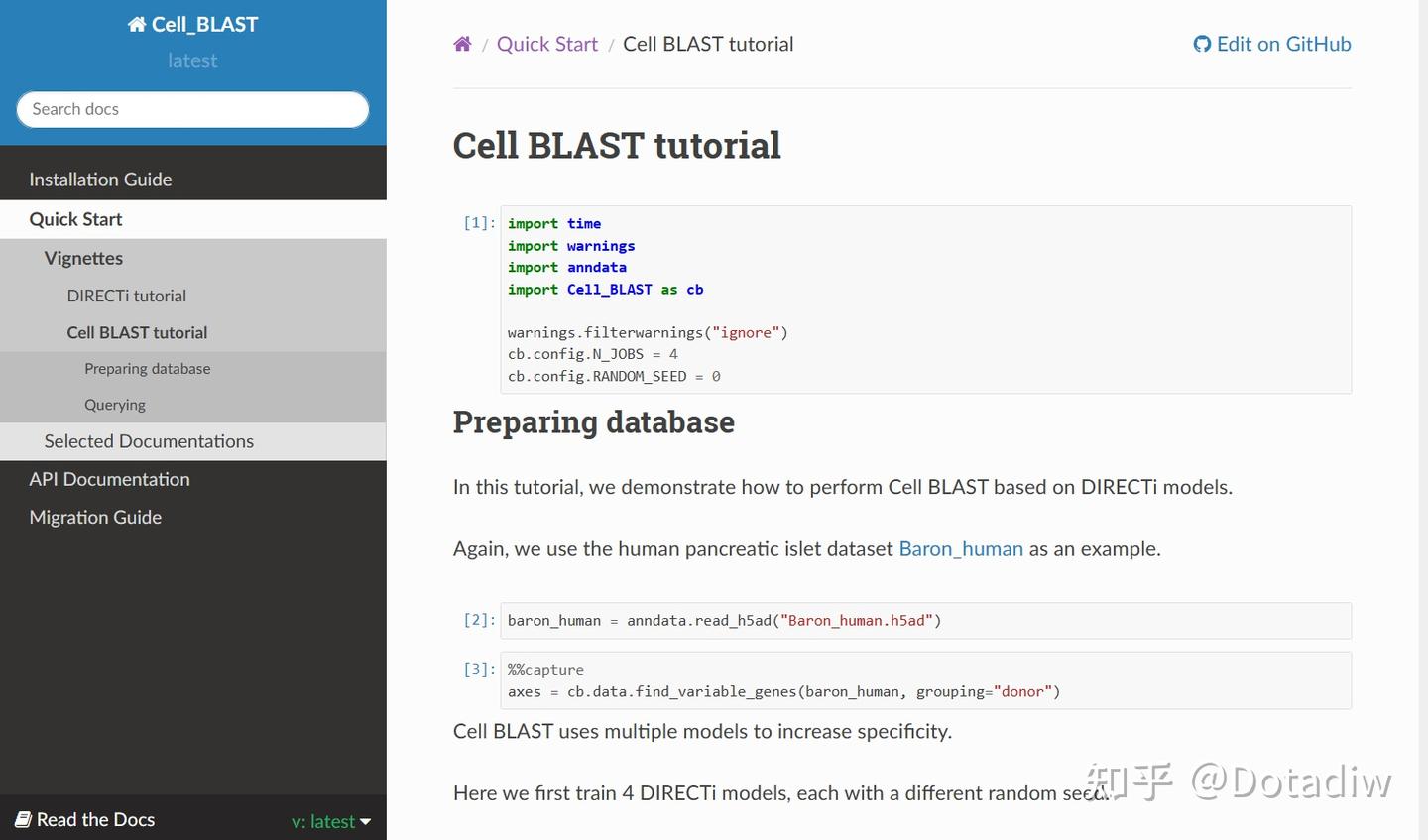Open the version selector caret arrow

(366, 821)
